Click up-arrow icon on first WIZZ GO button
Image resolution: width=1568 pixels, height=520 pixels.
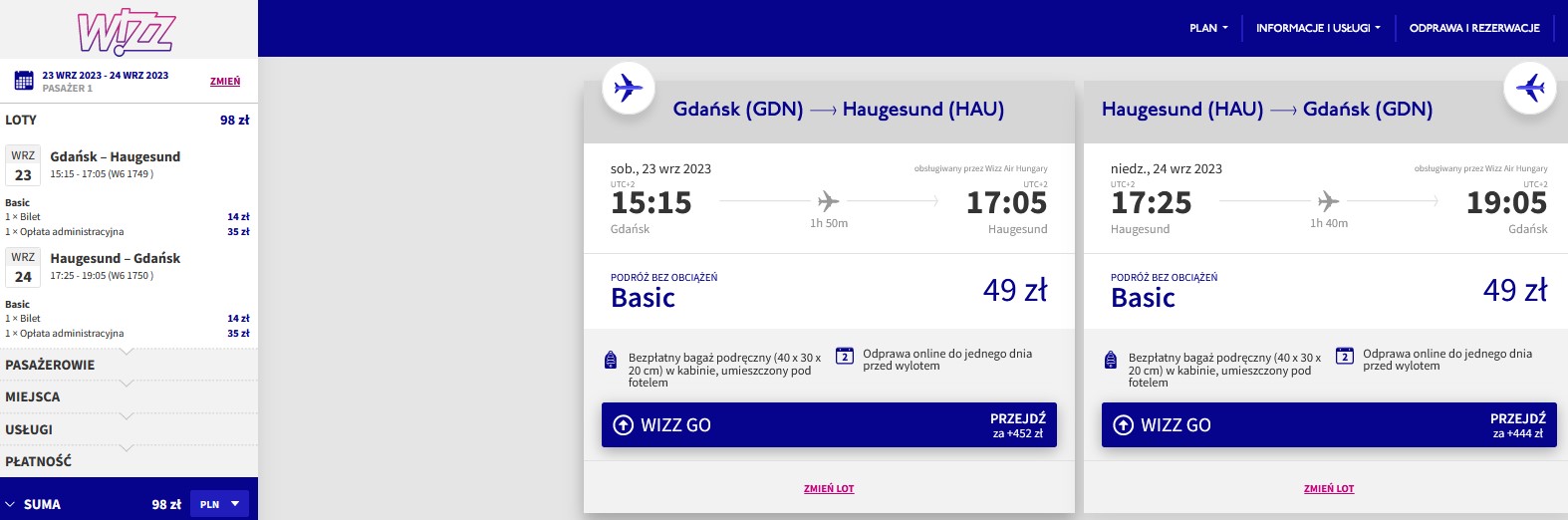(x=624, y=425)
